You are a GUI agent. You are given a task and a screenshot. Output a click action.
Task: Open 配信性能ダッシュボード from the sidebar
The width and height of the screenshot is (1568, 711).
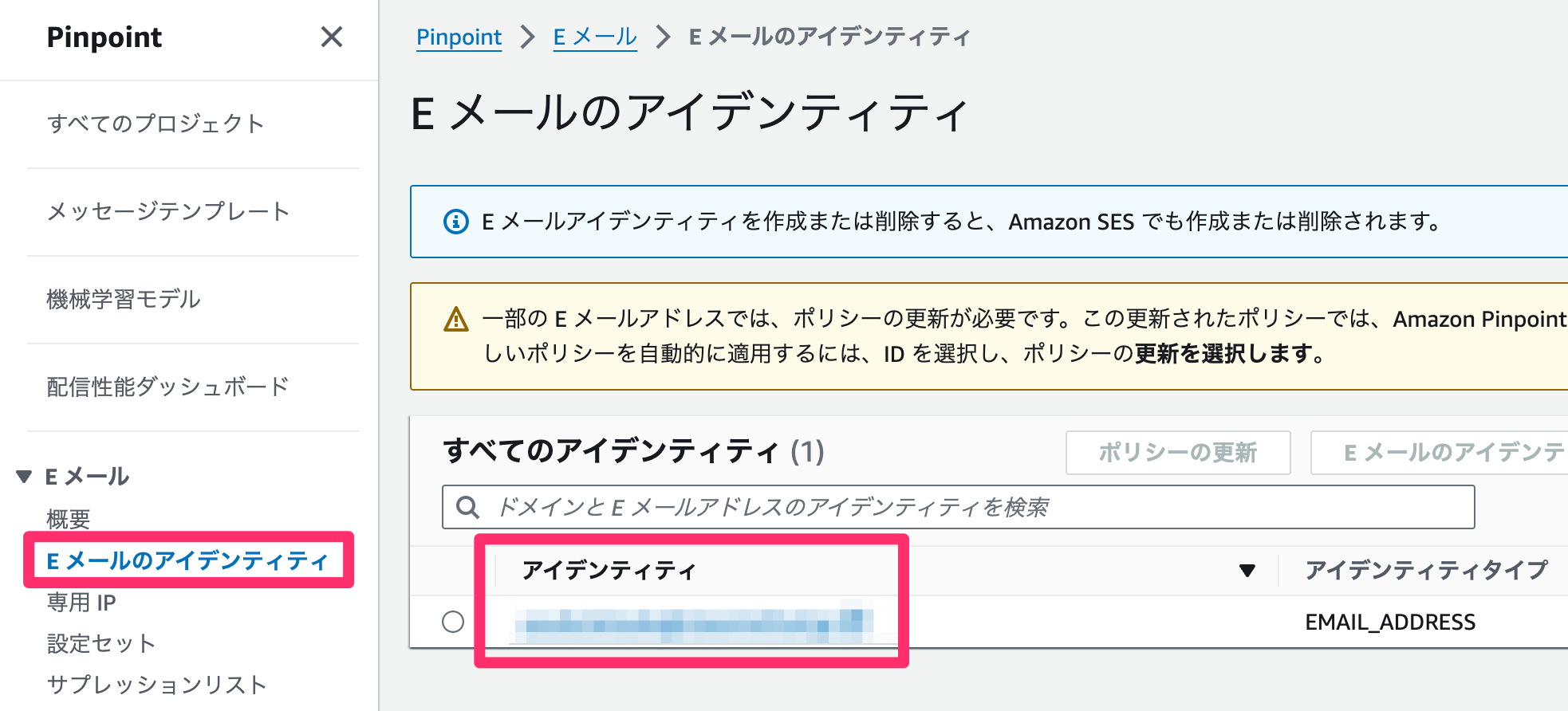click(168, 387)
